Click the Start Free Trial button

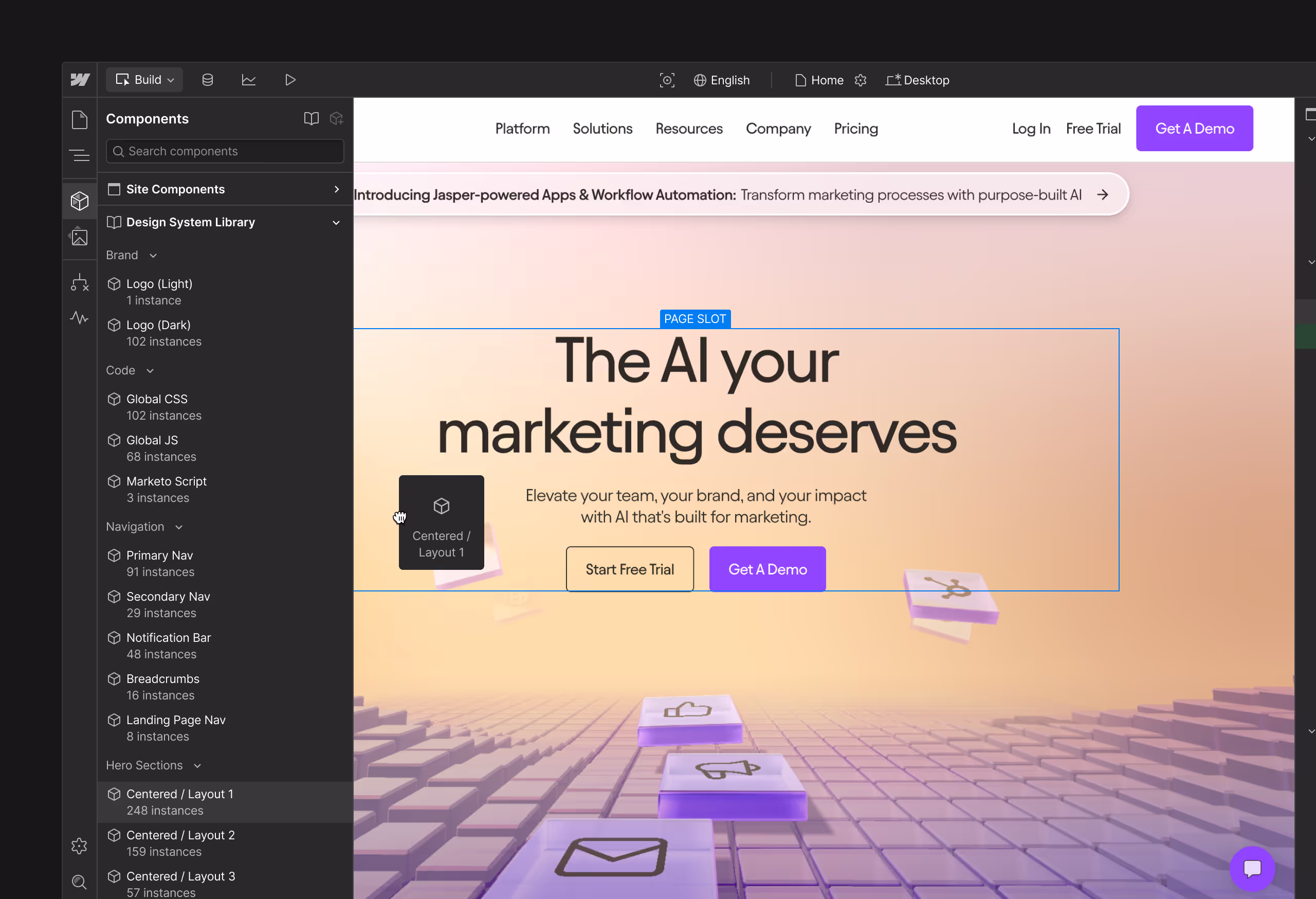[629, 569]
